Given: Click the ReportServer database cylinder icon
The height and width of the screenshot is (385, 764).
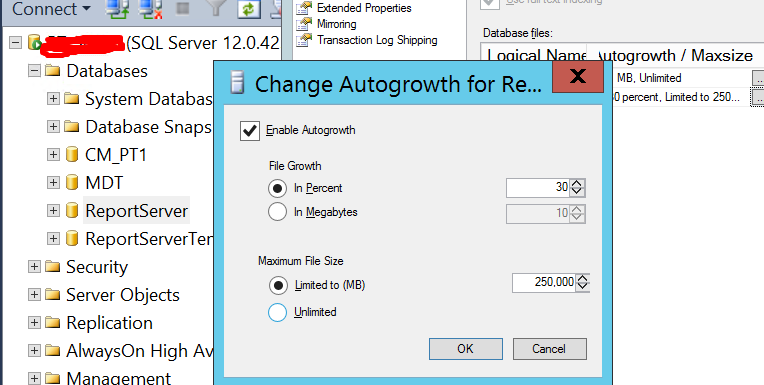Looking at the screenshot, I should click(72, 211).
